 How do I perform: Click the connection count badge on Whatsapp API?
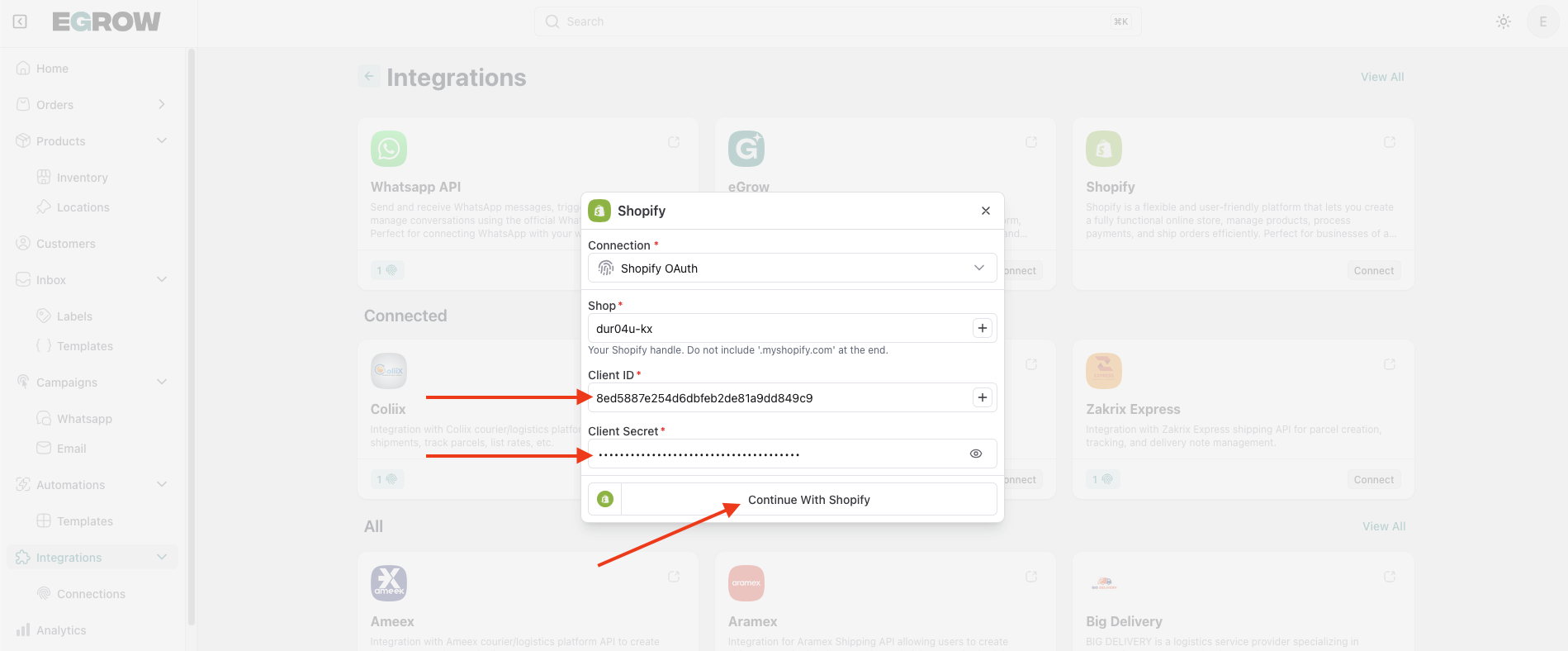point(387,270)
